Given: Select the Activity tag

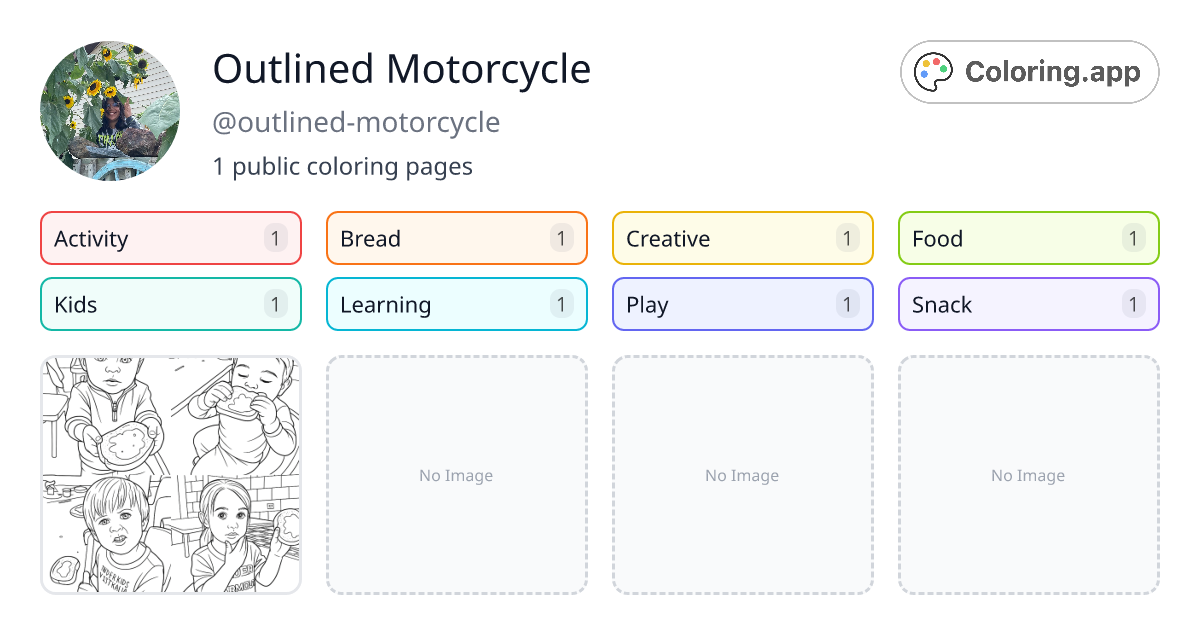Looking at the screenshot, I should point(170,238).
